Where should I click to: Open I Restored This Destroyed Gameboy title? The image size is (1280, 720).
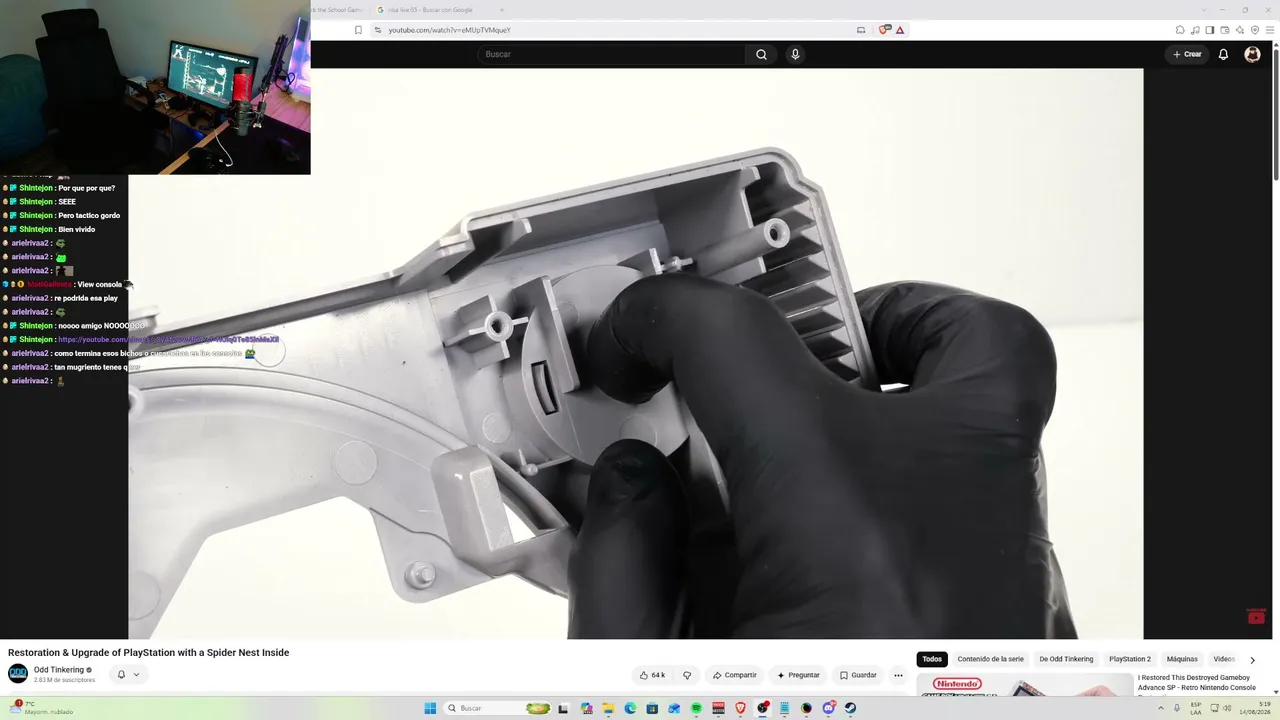[1196, 682]
